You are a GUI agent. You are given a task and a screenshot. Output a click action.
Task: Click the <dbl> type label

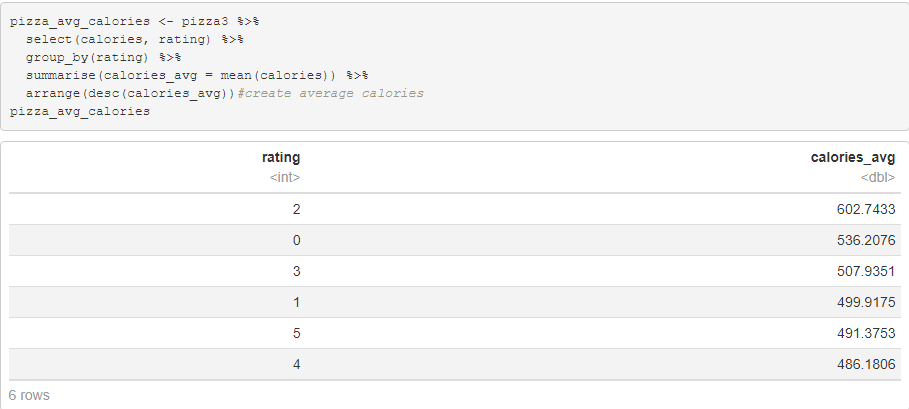877,177
